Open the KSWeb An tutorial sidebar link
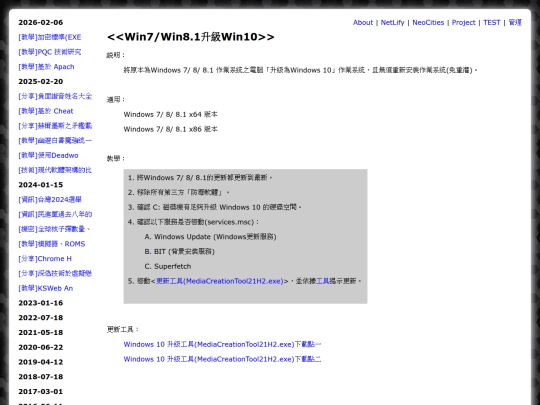The height and width of the screenshot is (405, 540). tap(45, 288)
